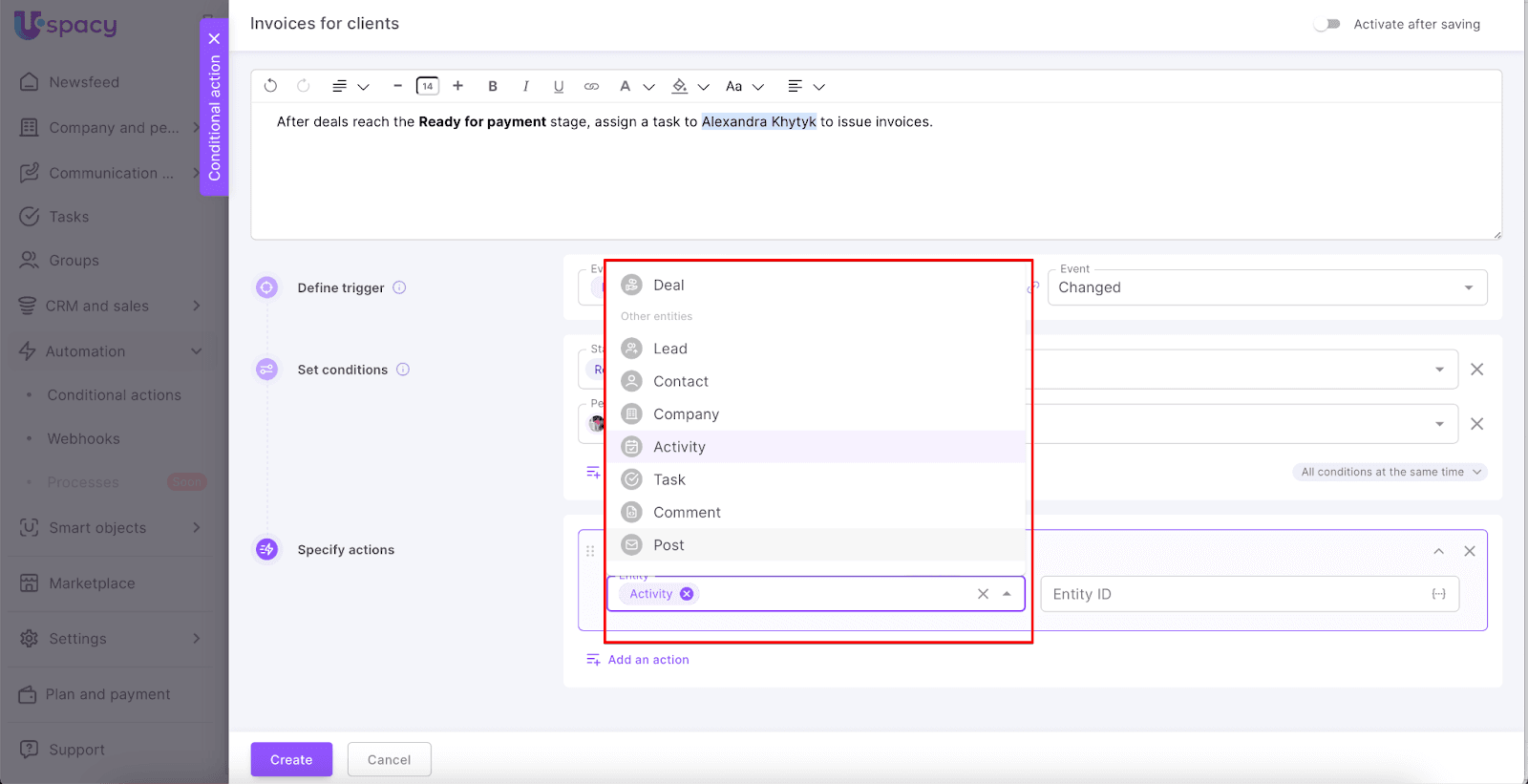This screenshot has height=784, width=1528.
Task: Insert a link via toolbar icon
Action: point(591,86)
